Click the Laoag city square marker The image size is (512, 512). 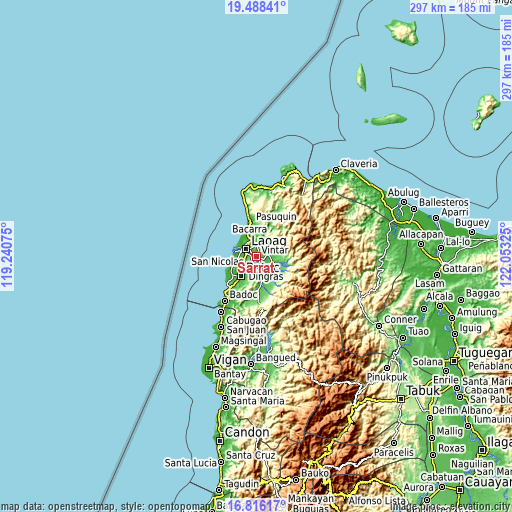[246, 249]
